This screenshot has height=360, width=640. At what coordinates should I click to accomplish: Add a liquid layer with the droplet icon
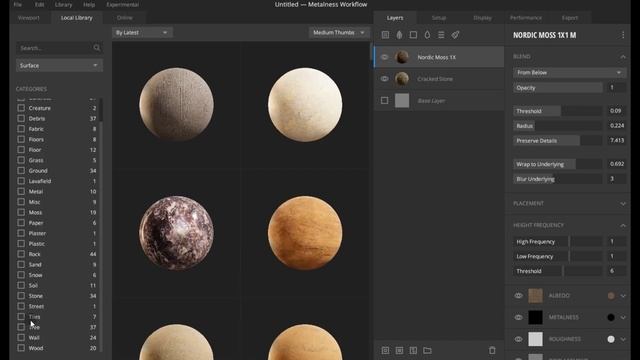click(x=427, y=35)
